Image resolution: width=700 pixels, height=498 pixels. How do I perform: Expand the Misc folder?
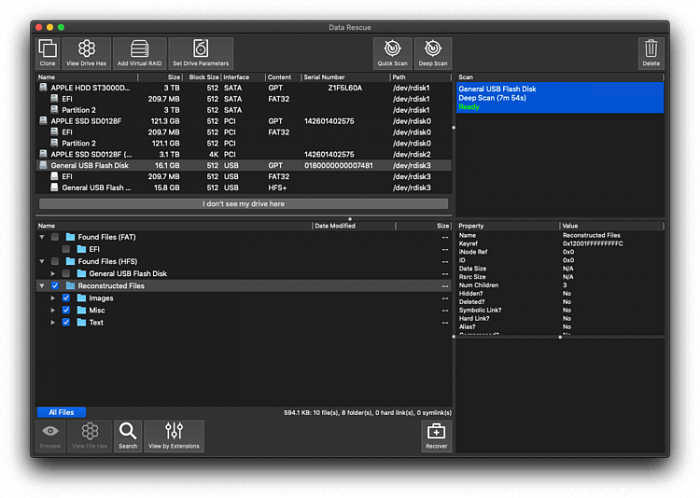coord(53,310)
